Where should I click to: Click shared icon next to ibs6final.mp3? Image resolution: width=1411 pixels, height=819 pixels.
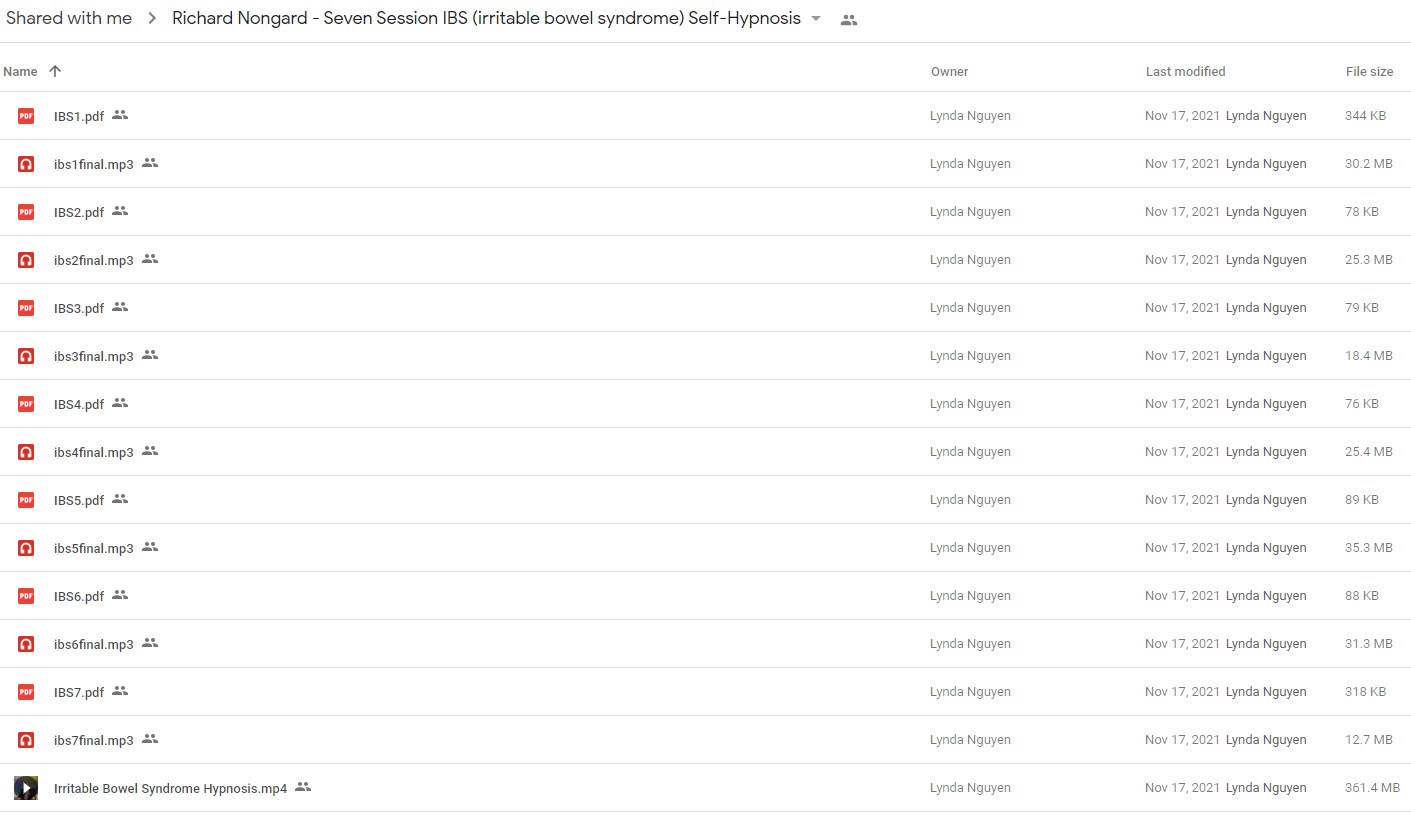pyautogui.click(x=150, y=643)
